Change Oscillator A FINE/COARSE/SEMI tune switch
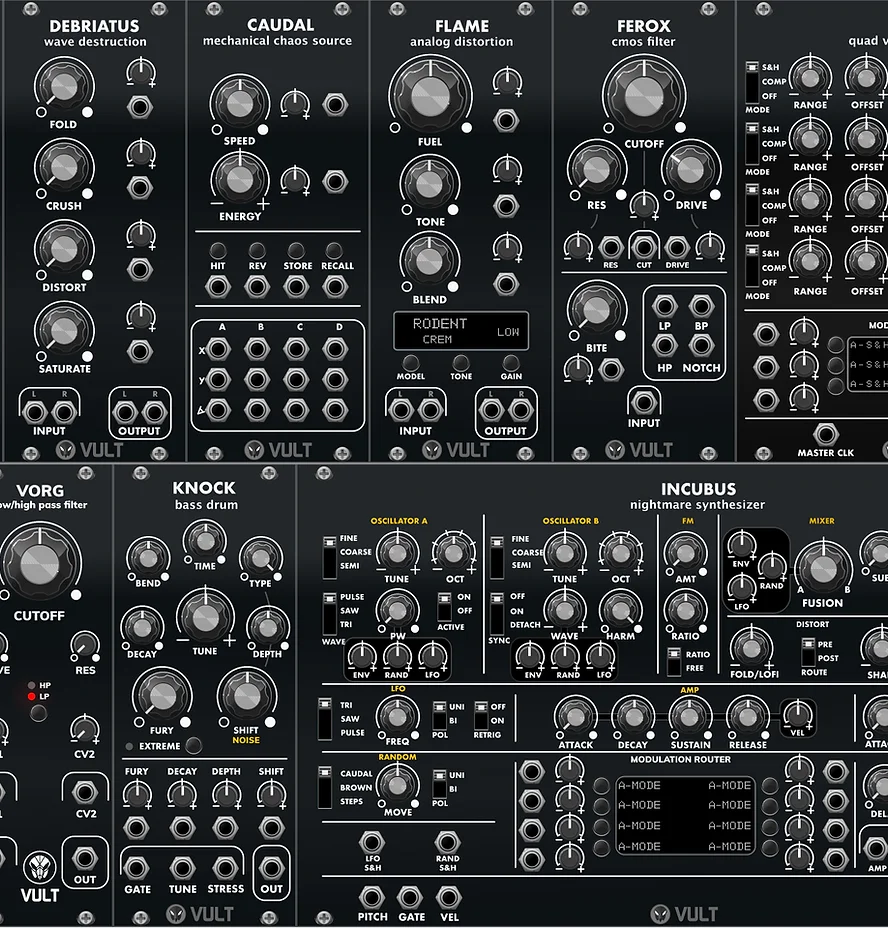The height and width of the screenshot is (928, 888). point(330,557)
